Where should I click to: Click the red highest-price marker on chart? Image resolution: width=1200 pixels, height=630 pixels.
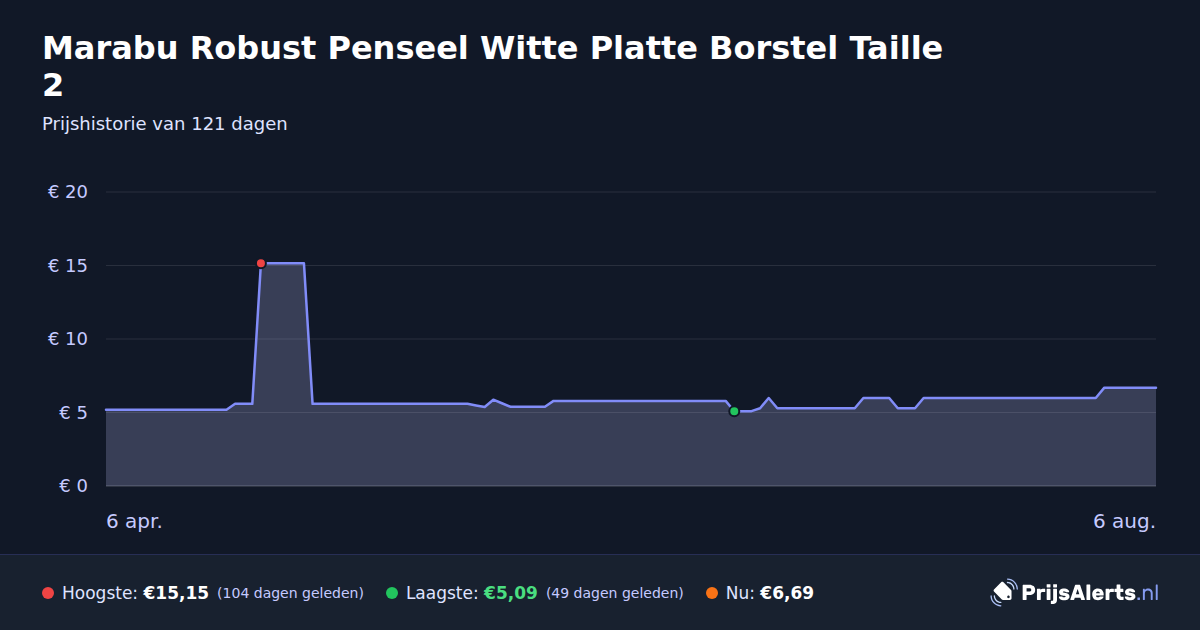pos(261,263)
